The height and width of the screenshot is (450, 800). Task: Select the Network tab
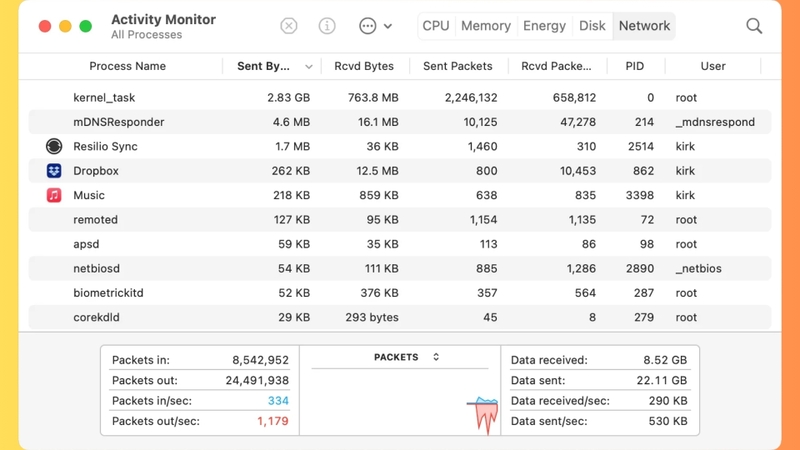coord(644,26)
